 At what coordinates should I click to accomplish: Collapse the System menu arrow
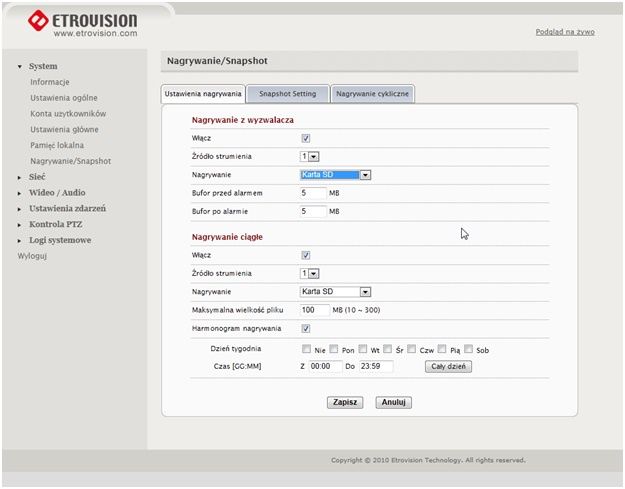(x=20, y=67)
